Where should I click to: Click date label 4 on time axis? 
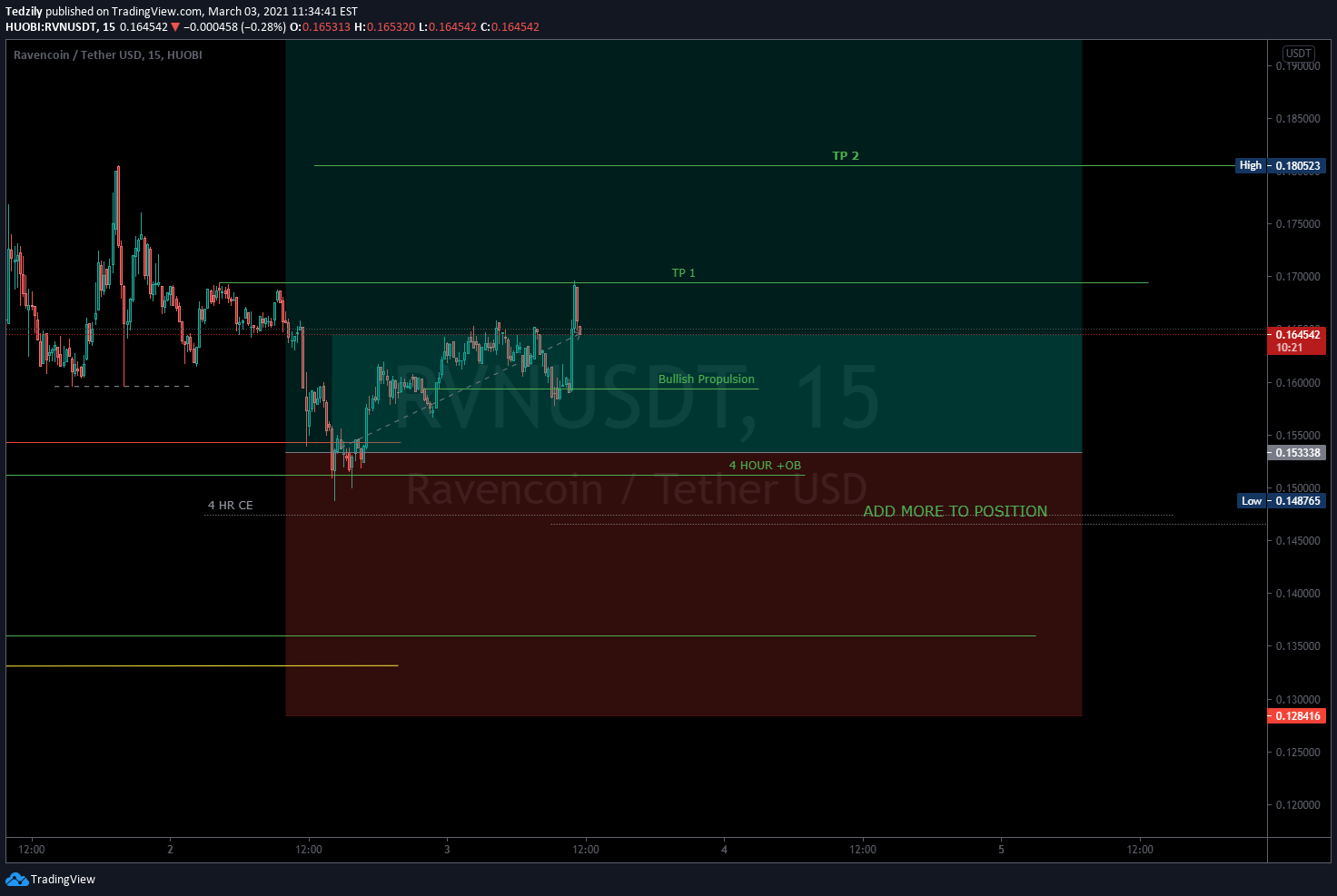click(x=724, y=850)
